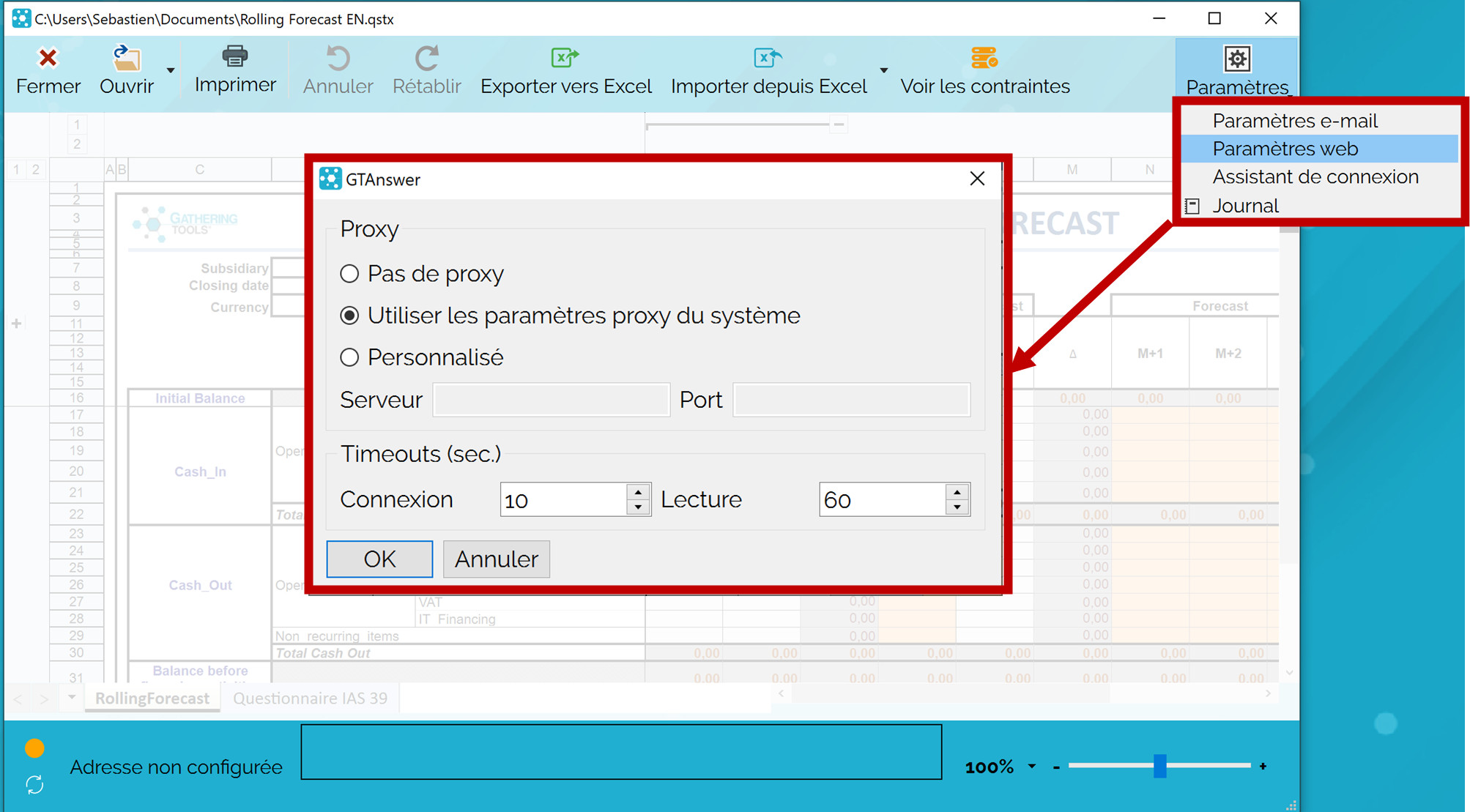
Task: Open Assistant de connexion menu entry
Action: (1315, 176)
